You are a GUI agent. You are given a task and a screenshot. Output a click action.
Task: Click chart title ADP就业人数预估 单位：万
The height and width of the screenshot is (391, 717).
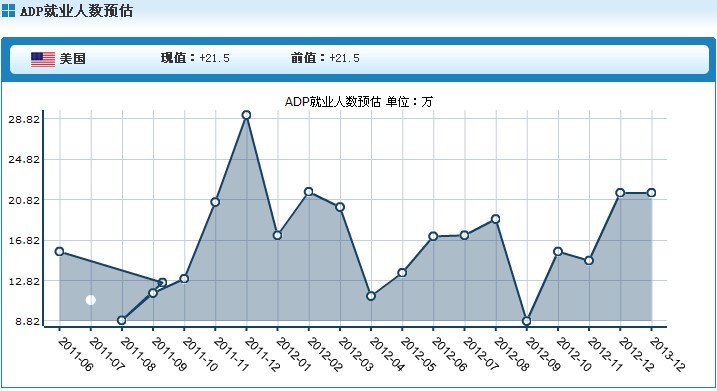click(x=358, y=102)
